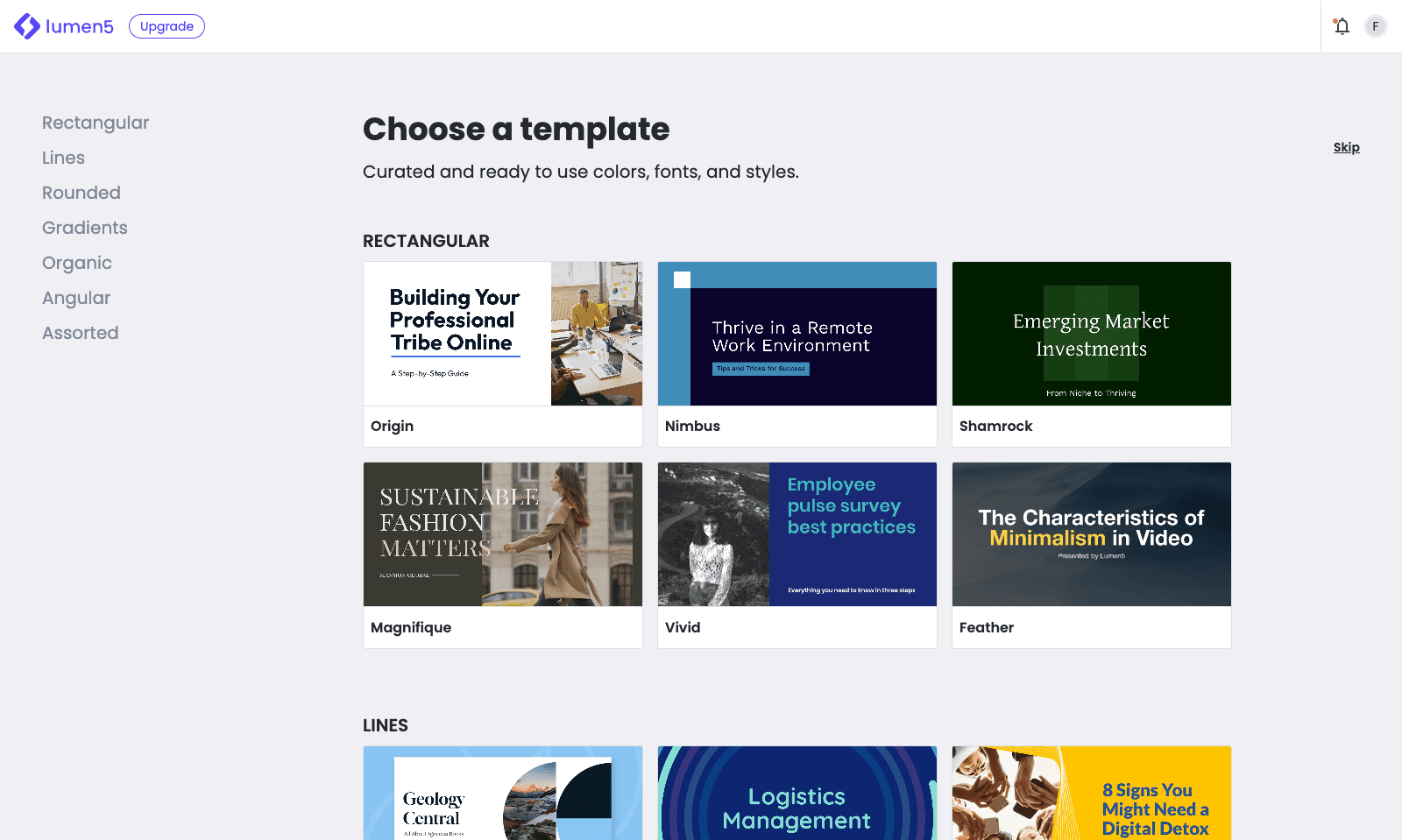Select the Nimbus template thumbnail
Image resolution: width=1402 pixels, height=840 pixels.
coord(797,334)
